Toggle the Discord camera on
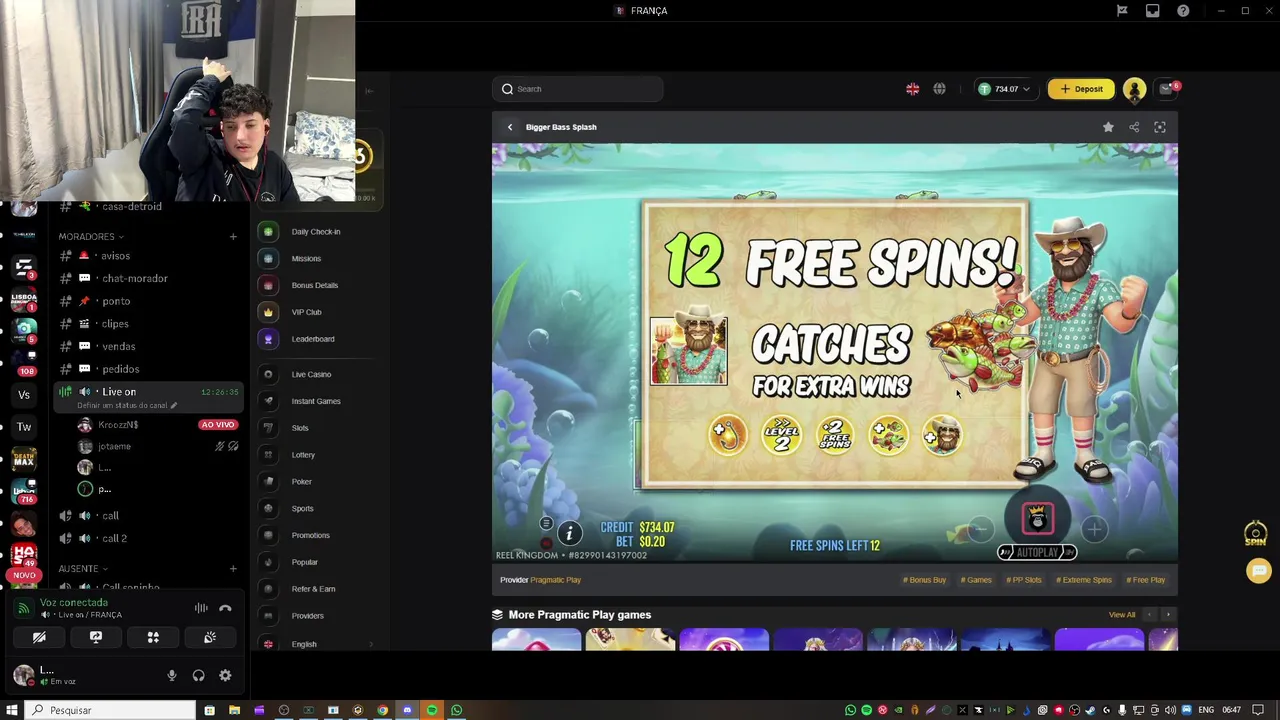Viewport: 1280px width, 720px height. [39, 637]
